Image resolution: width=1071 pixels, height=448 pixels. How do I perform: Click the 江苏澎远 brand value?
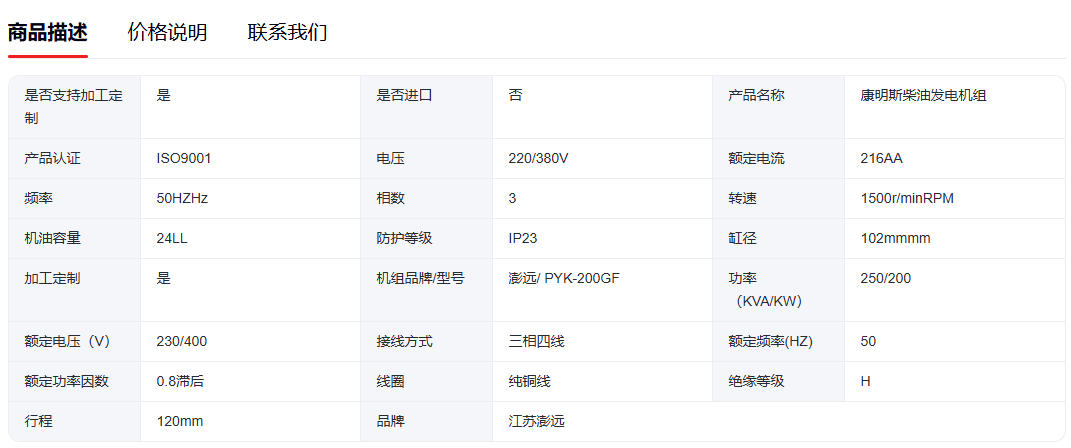536,421
